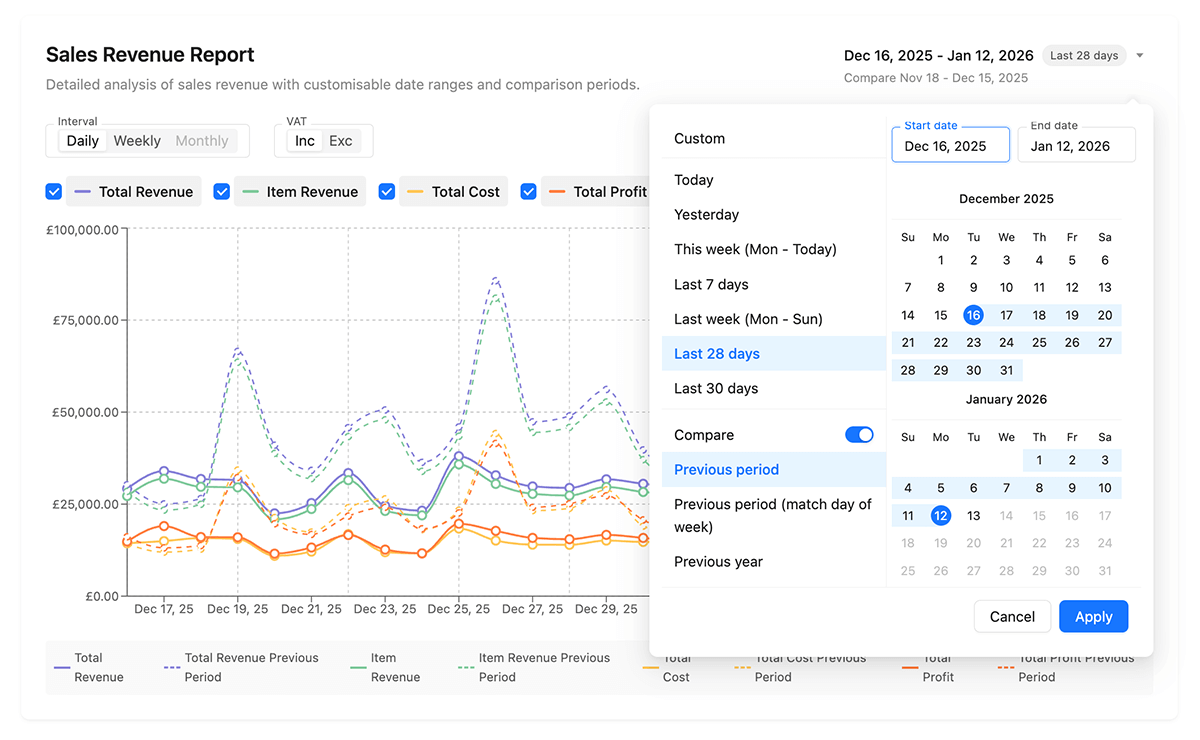The height and width of the screenshot is (740, 1200).
Task: Click the Apply button
Action: (1093, 617)
